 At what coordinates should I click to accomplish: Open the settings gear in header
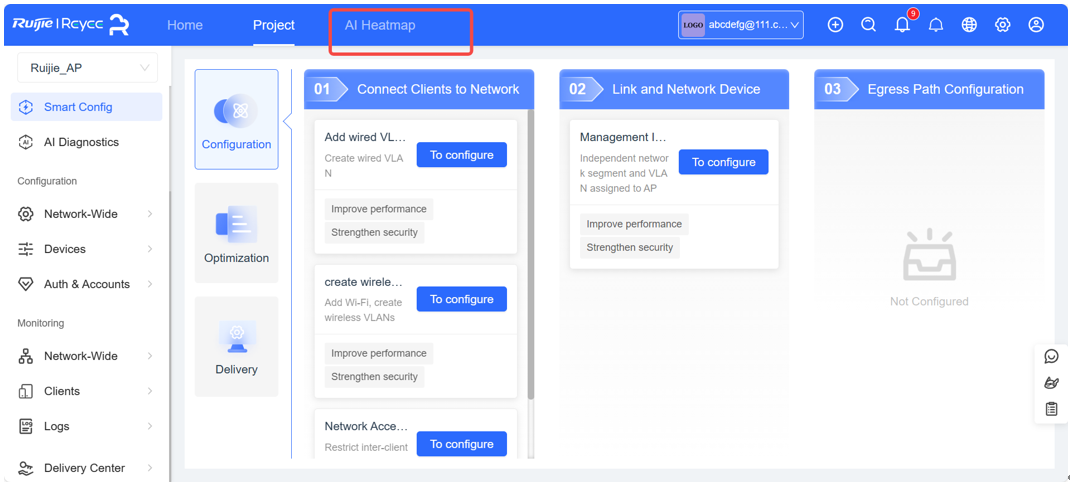point(1002,25)
